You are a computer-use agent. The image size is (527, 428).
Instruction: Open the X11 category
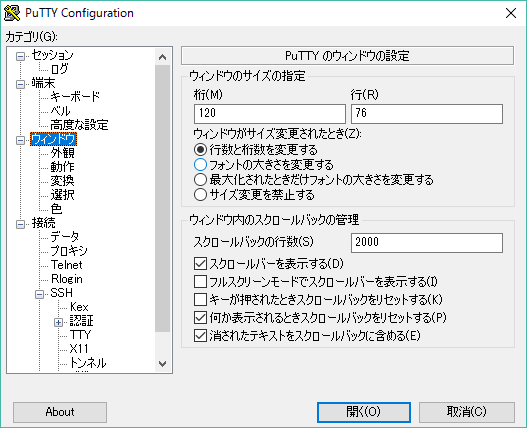point(79,349)
